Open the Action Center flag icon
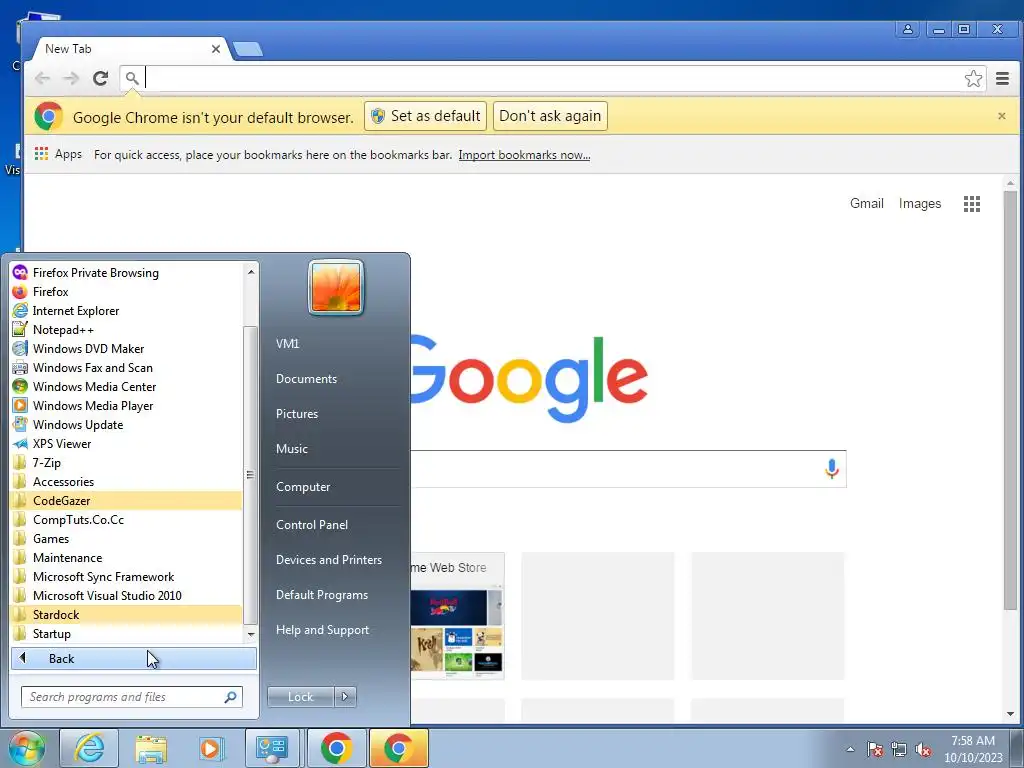1024x768 pixels. pos(875,749)
